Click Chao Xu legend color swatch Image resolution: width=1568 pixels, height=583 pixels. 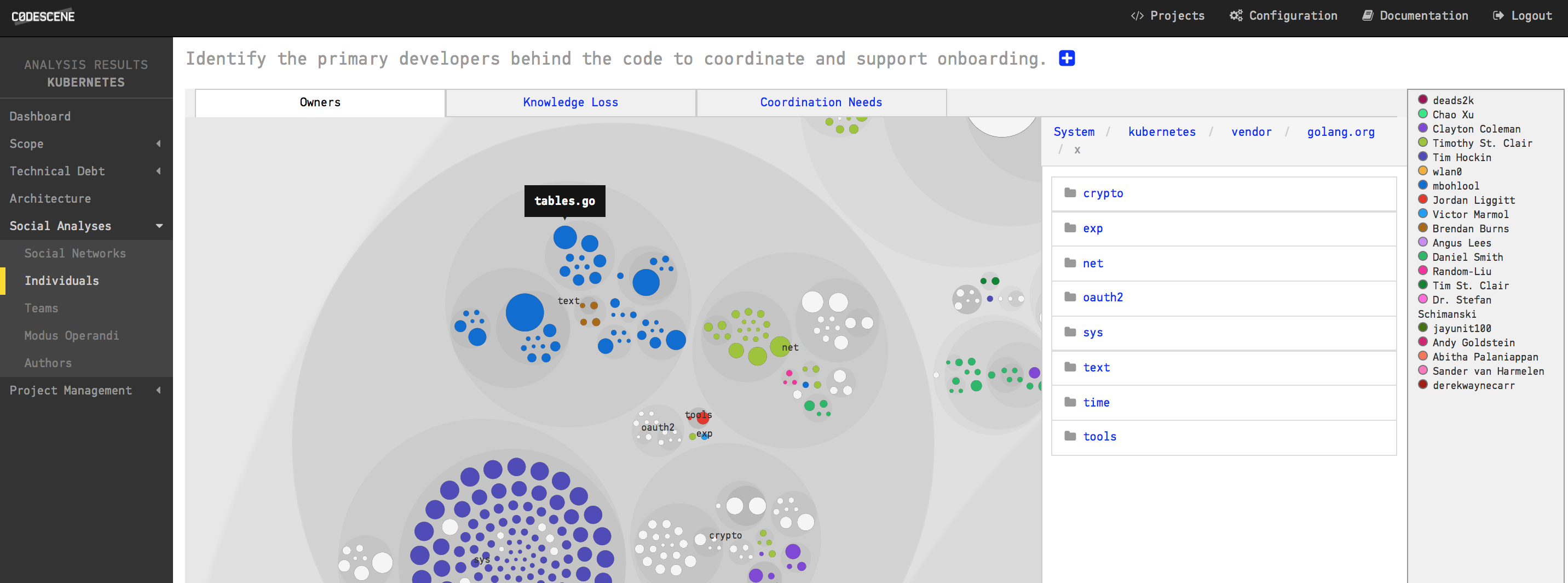1422,114
